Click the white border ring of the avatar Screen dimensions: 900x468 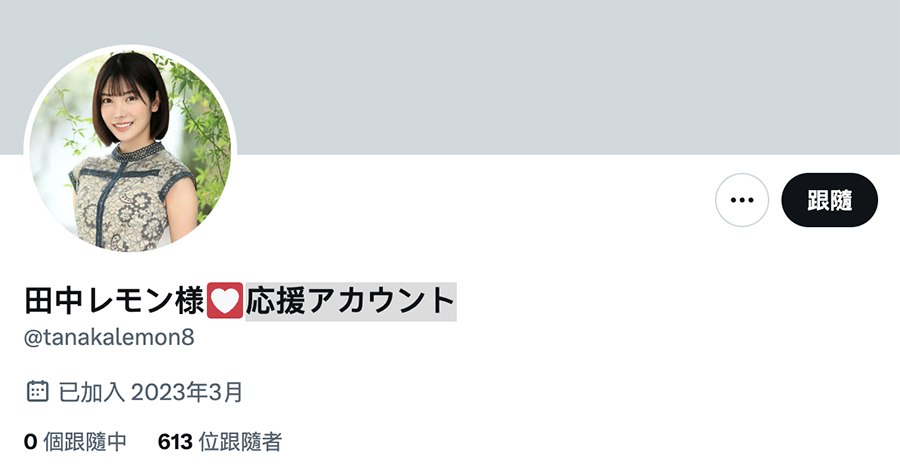130,47
